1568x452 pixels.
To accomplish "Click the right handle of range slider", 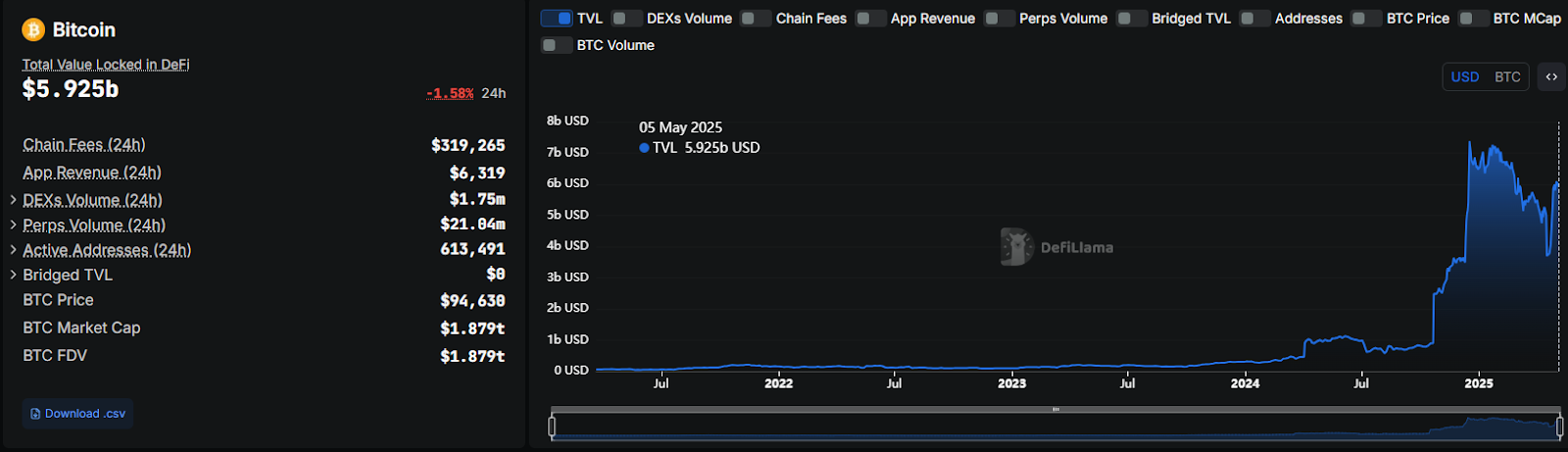I will (x=1560, y=427).
